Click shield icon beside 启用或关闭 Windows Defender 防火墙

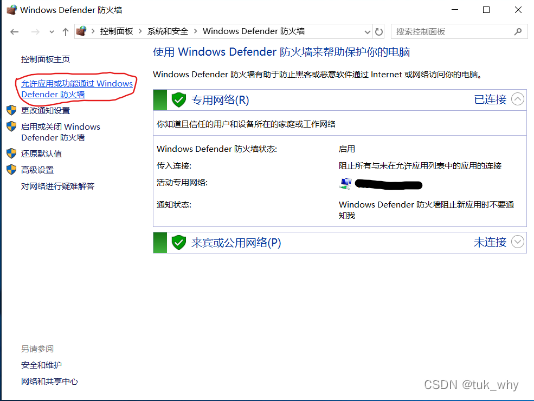coord(11,126)
